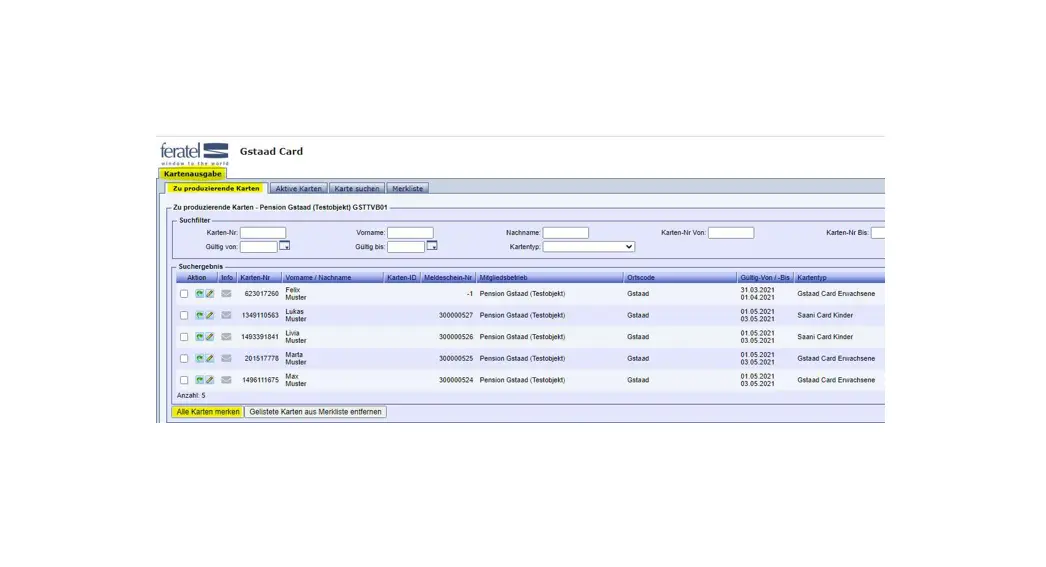The image size is (1046, 567).
Task: Open the Kartenausgabe main tab
Action: pyautogui.click(x=192, y=173)
